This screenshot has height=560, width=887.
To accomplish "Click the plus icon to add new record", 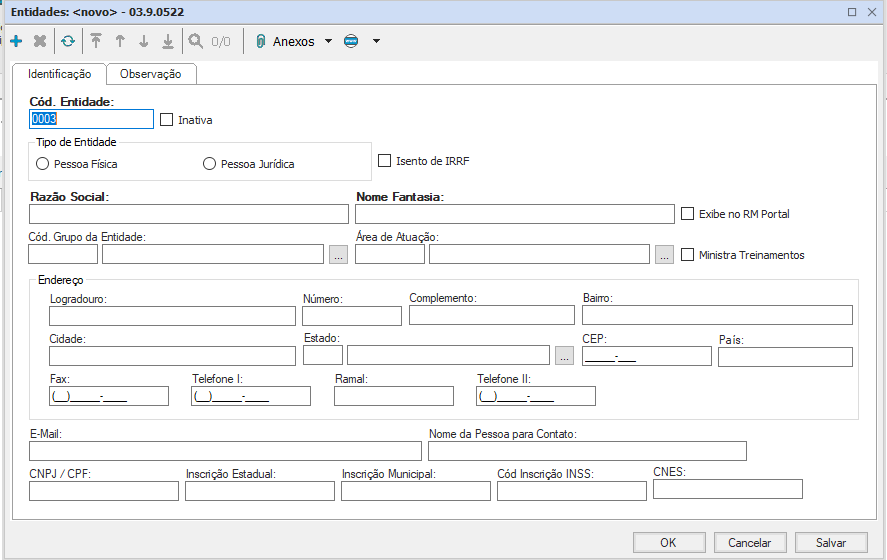I will [x=16, y=42].
